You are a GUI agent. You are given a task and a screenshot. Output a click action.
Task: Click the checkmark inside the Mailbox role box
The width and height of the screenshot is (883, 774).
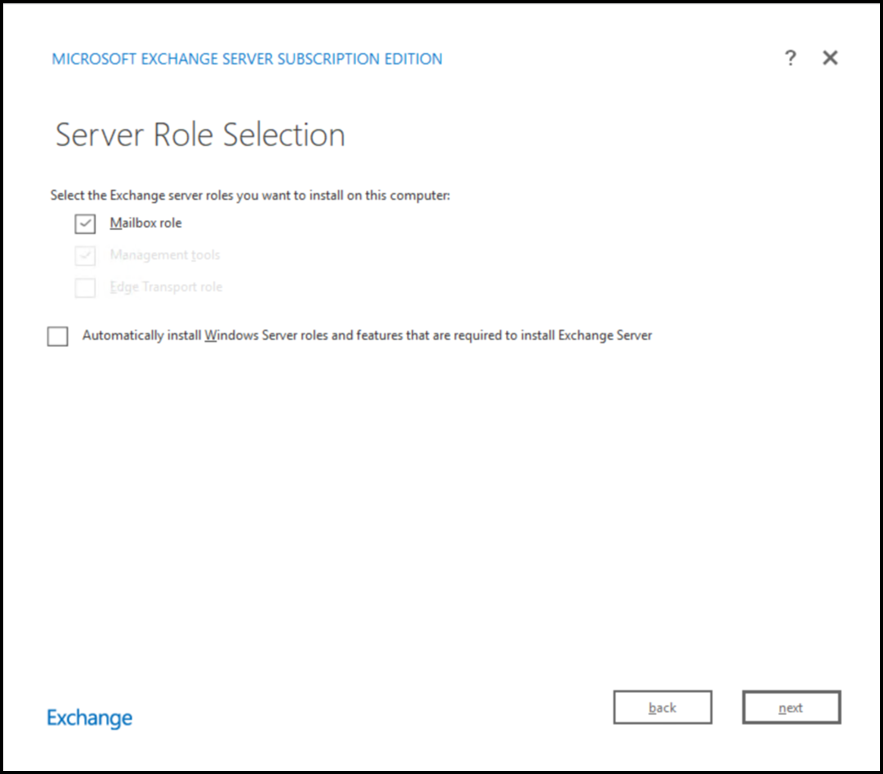click(85, 224)
